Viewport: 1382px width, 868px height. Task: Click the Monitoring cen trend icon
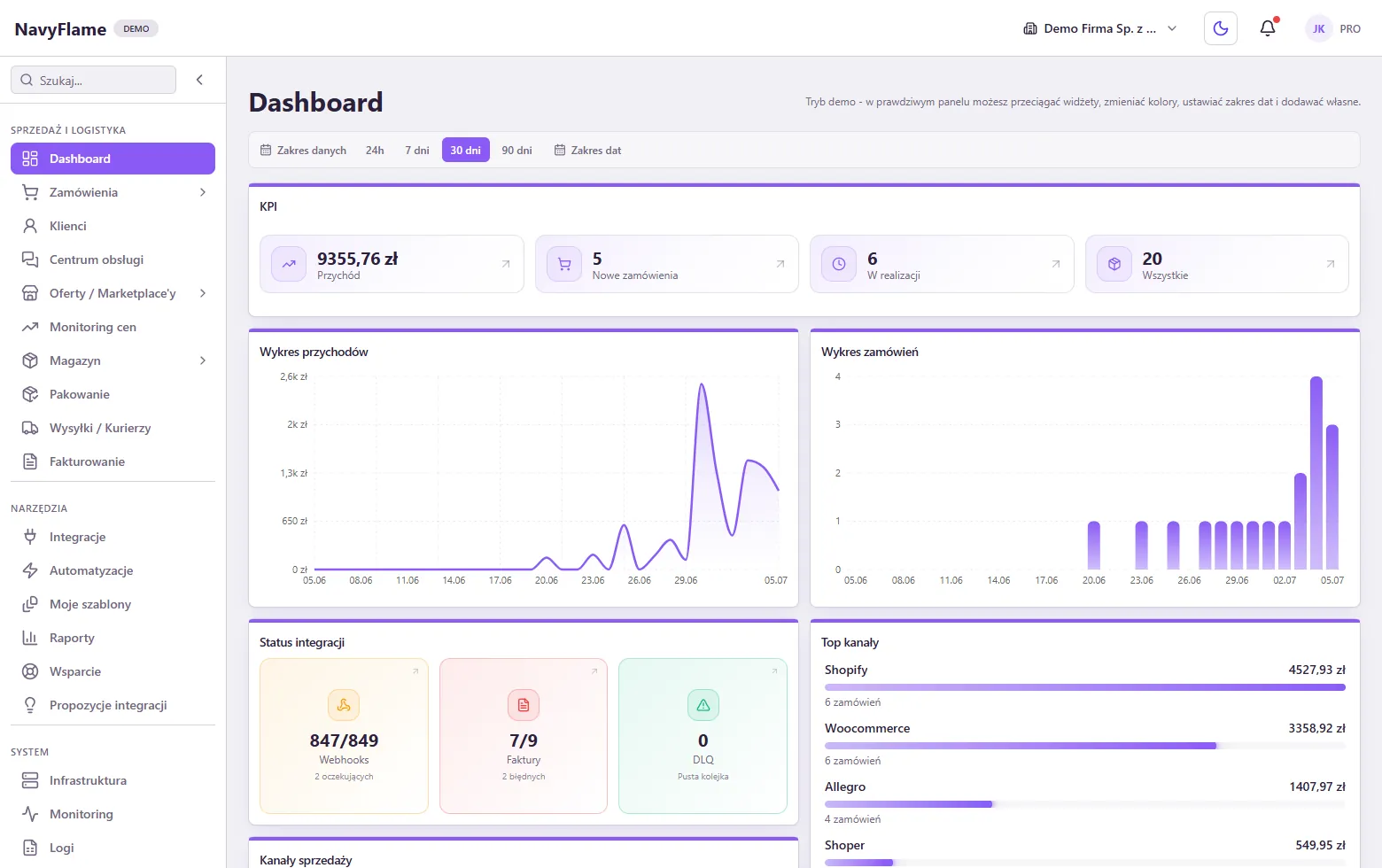30,327
